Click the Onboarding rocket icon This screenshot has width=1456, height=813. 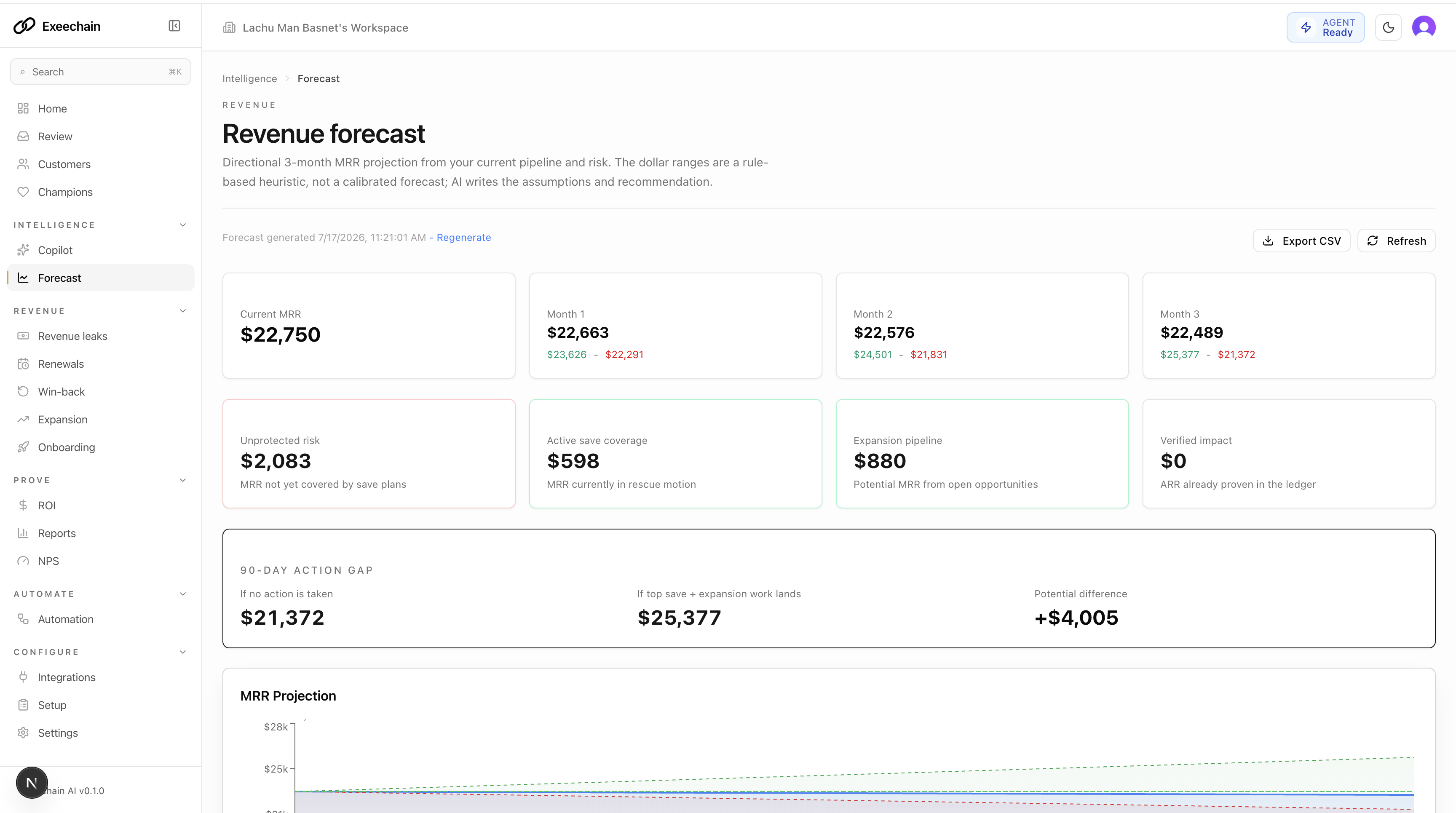pos(23,447)
